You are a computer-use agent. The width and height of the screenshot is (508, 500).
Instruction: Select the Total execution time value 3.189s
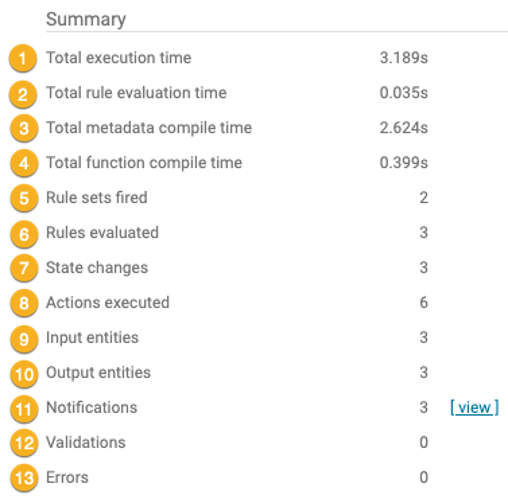click(x=404, y=58)
